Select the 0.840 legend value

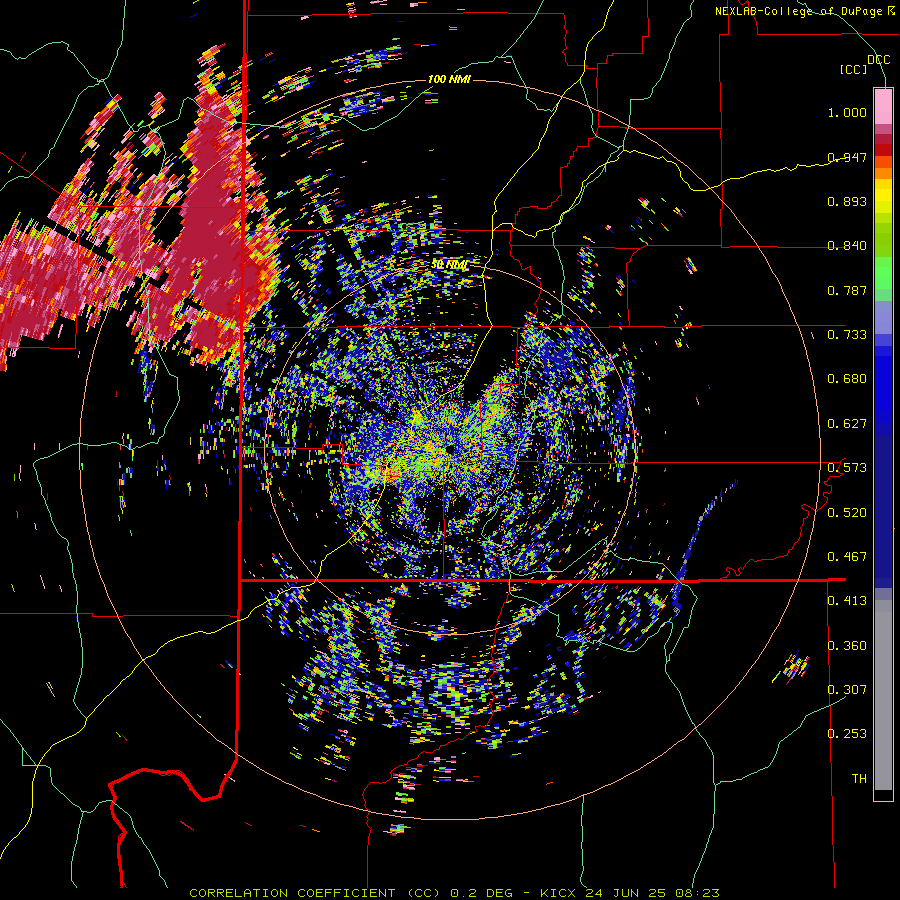point(847,246)
